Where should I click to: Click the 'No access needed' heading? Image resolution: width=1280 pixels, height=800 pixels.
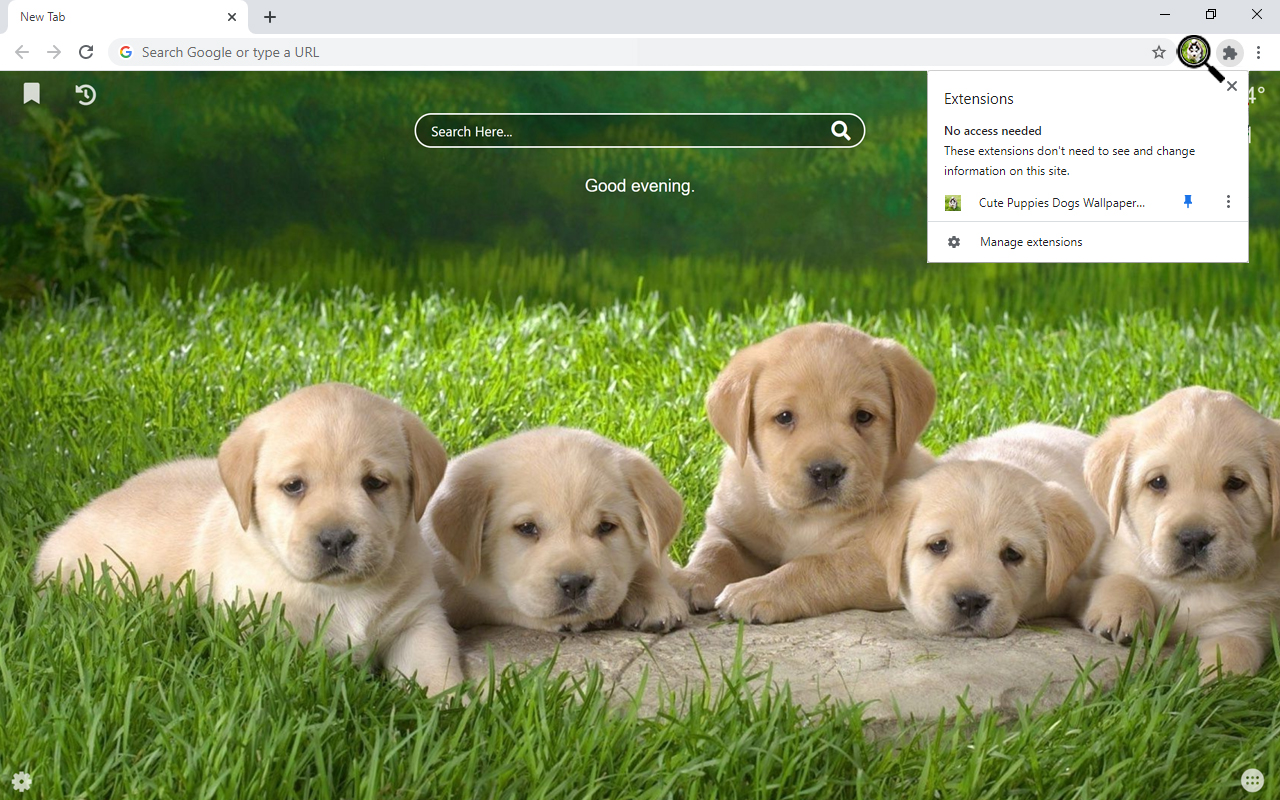coord(993,131)
